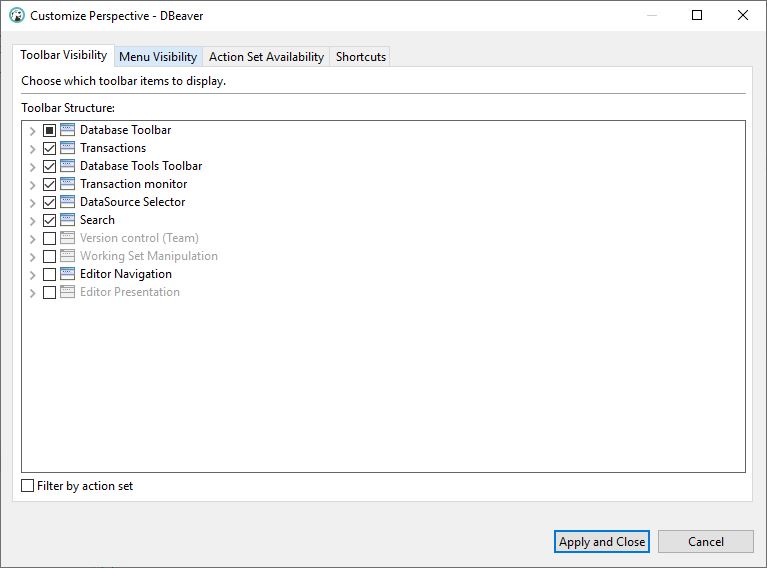
Task: Click Apply and Close
Action: (x=602, y=542)
